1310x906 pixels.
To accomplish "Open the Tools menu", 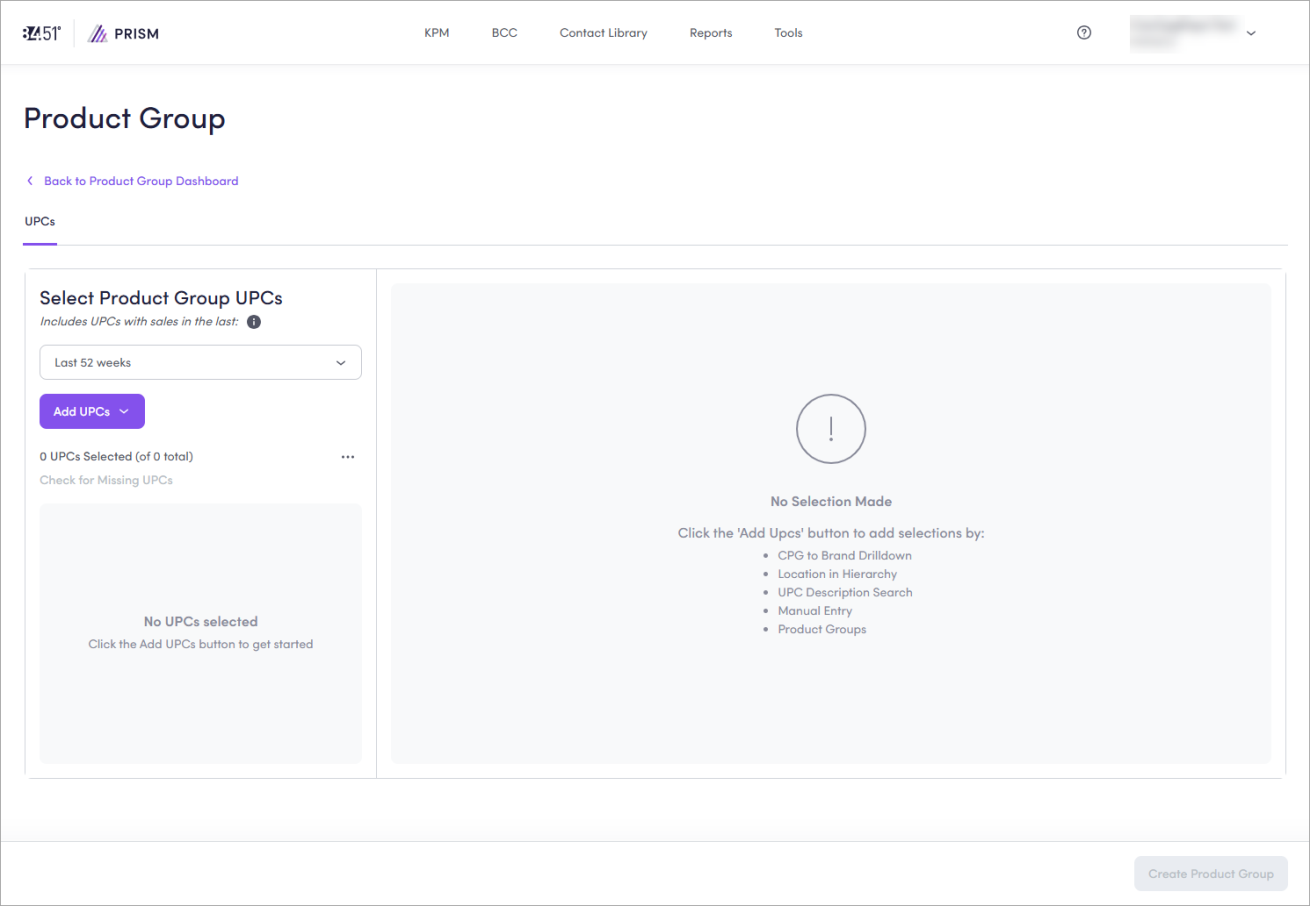I will [788, 33].
